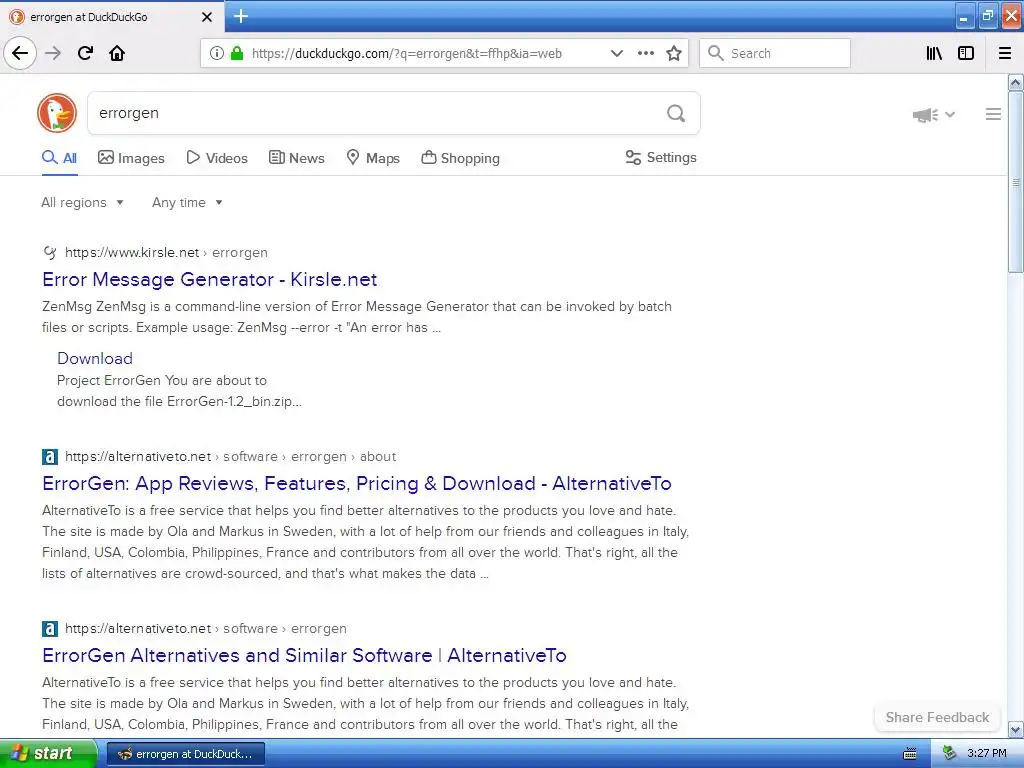Click the 'ZenMsg ZenMsg is a command-line' snippet

(x=357, y=317)
